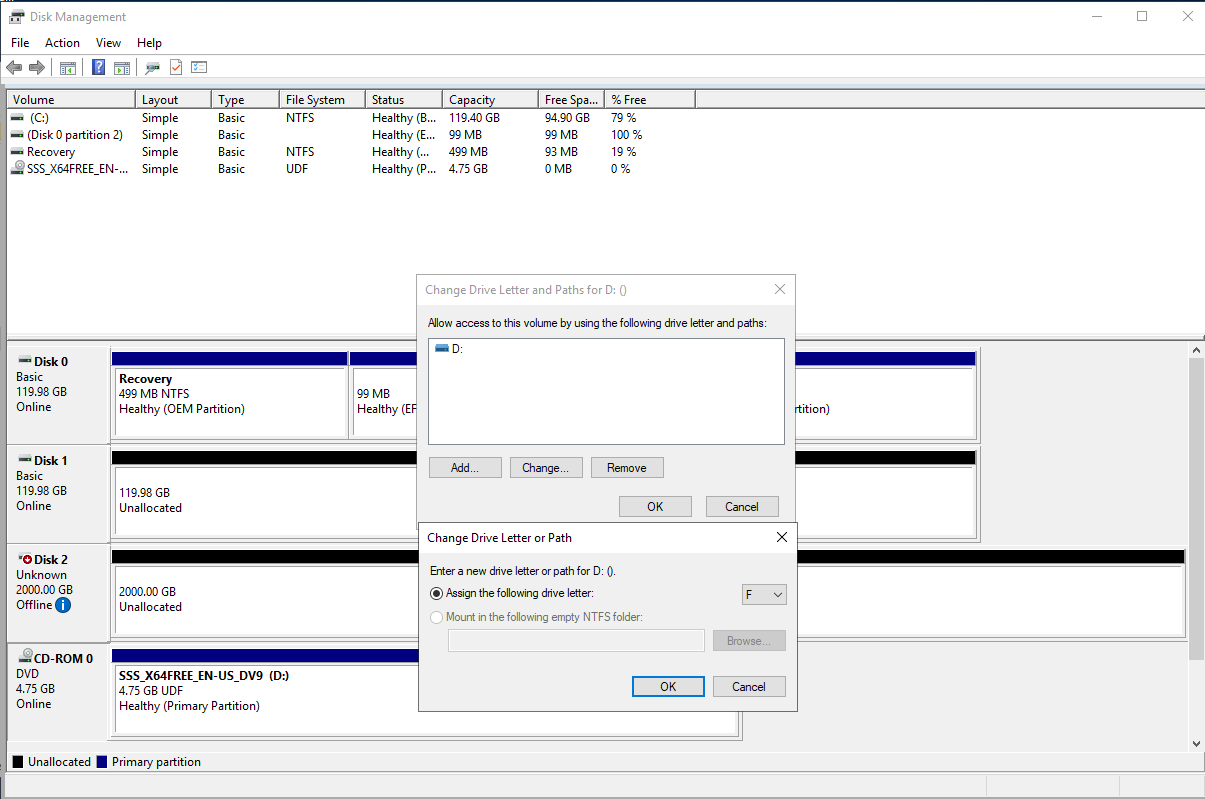1205x799 pixels.
Task: Click the Disk 2 red error icon
Action: [25, 559]
